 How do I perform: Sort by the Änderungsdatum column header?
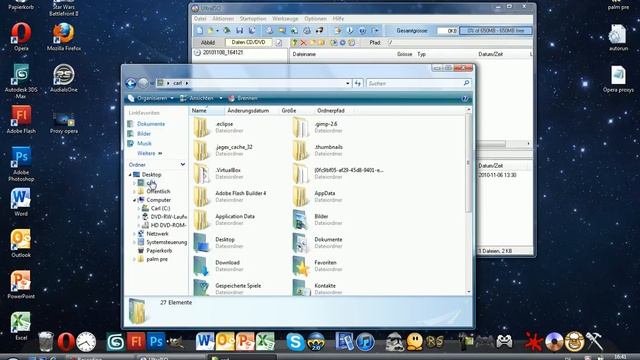point(248,111)
